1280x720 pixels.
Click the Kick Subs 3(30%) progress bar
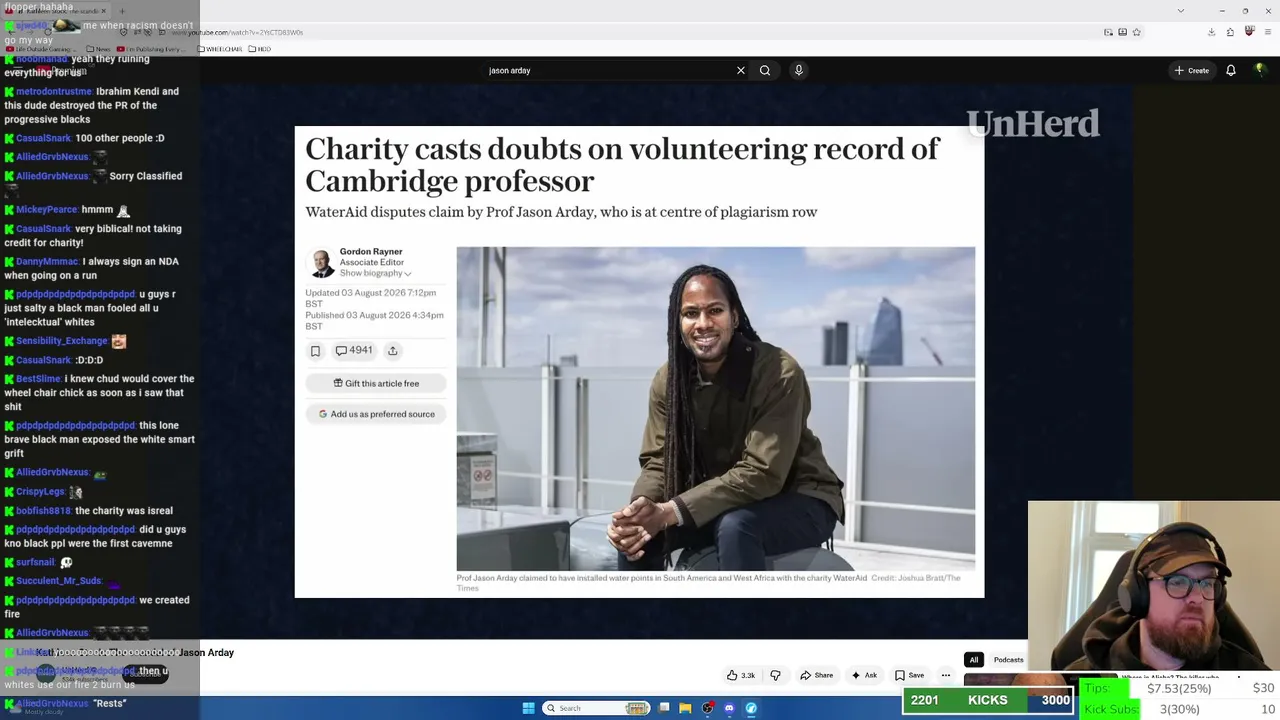point(1180,709)
